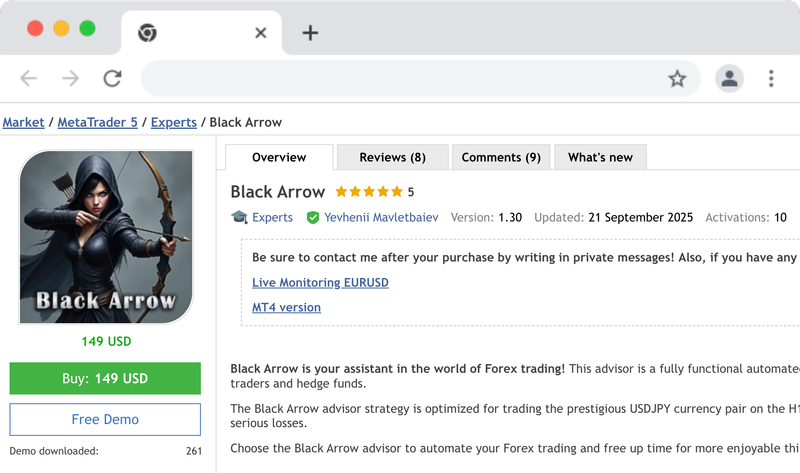This screenshot has width=800, height=473.
Task: Open MetaTrader 5 breadcrumb link
Action: coord(97,122)
